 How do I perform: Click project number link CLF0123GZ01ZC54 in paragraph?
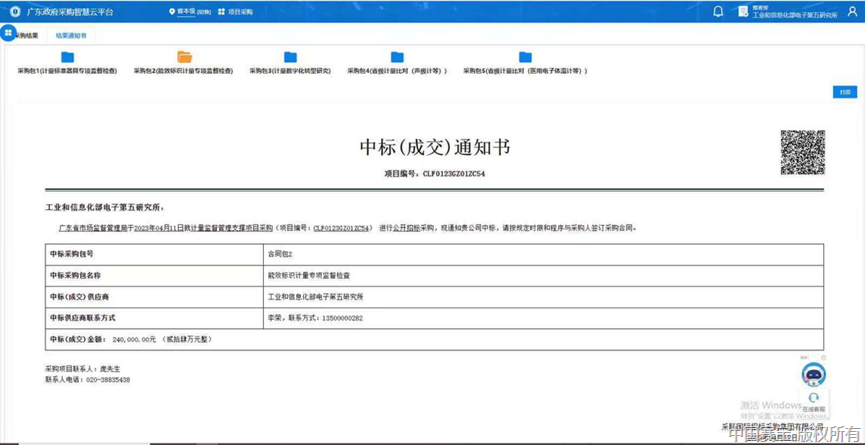(342, 228)
